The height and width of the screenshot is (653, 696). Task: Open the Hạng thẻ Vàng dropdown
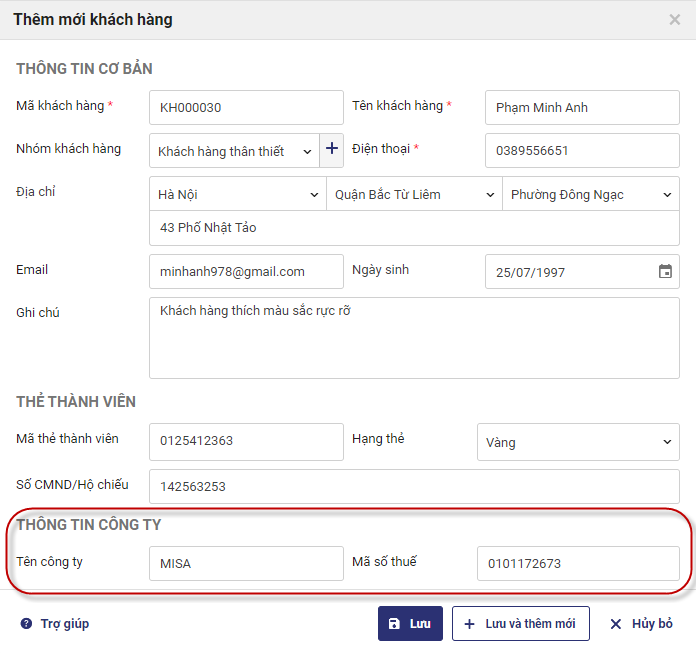coord(578,442)
